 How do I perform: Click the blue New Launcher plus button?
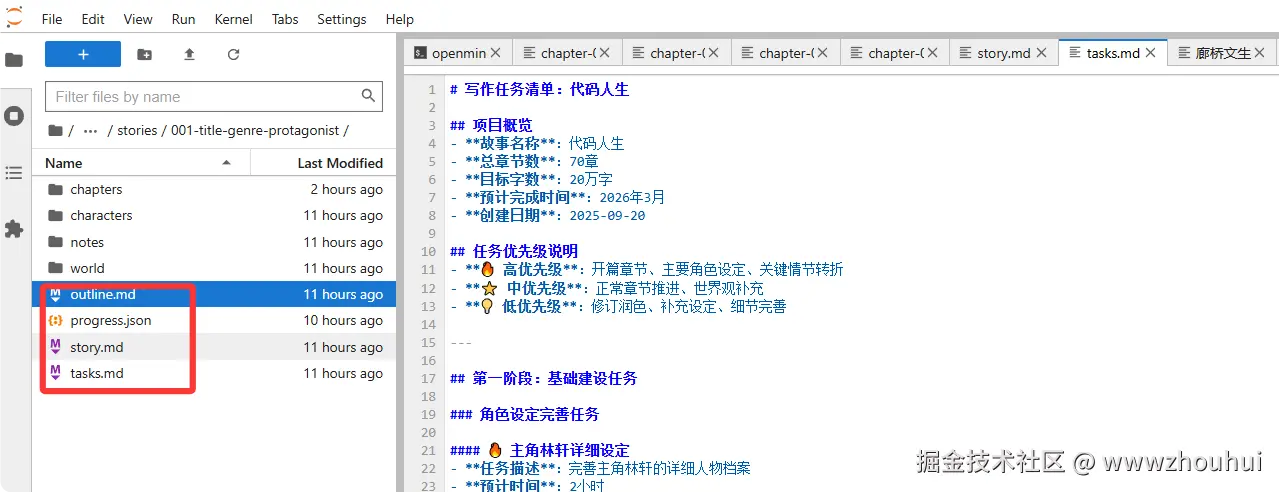pyautogui.click(x=83, y=54)
